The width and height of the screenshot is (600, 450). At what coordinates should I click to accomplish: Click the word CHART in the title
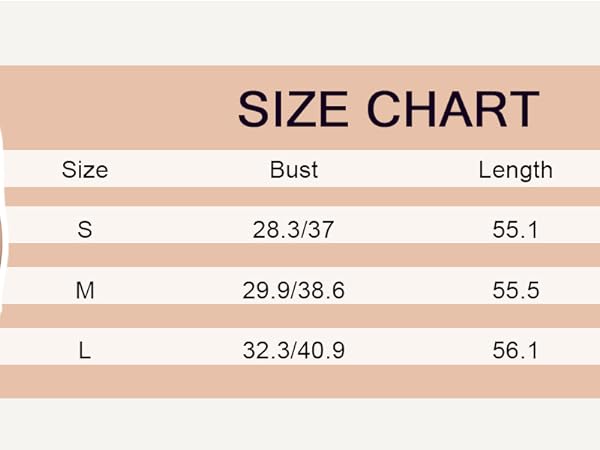tap(453, 109)
